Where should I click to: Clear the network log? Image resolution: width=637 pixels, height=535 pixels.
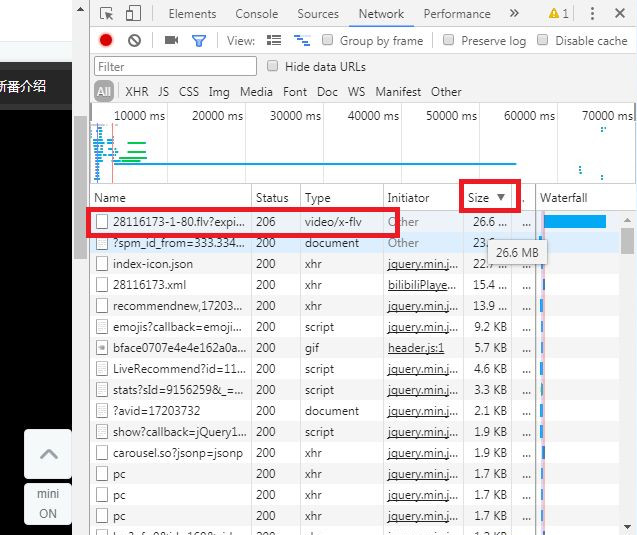(134, 41)
